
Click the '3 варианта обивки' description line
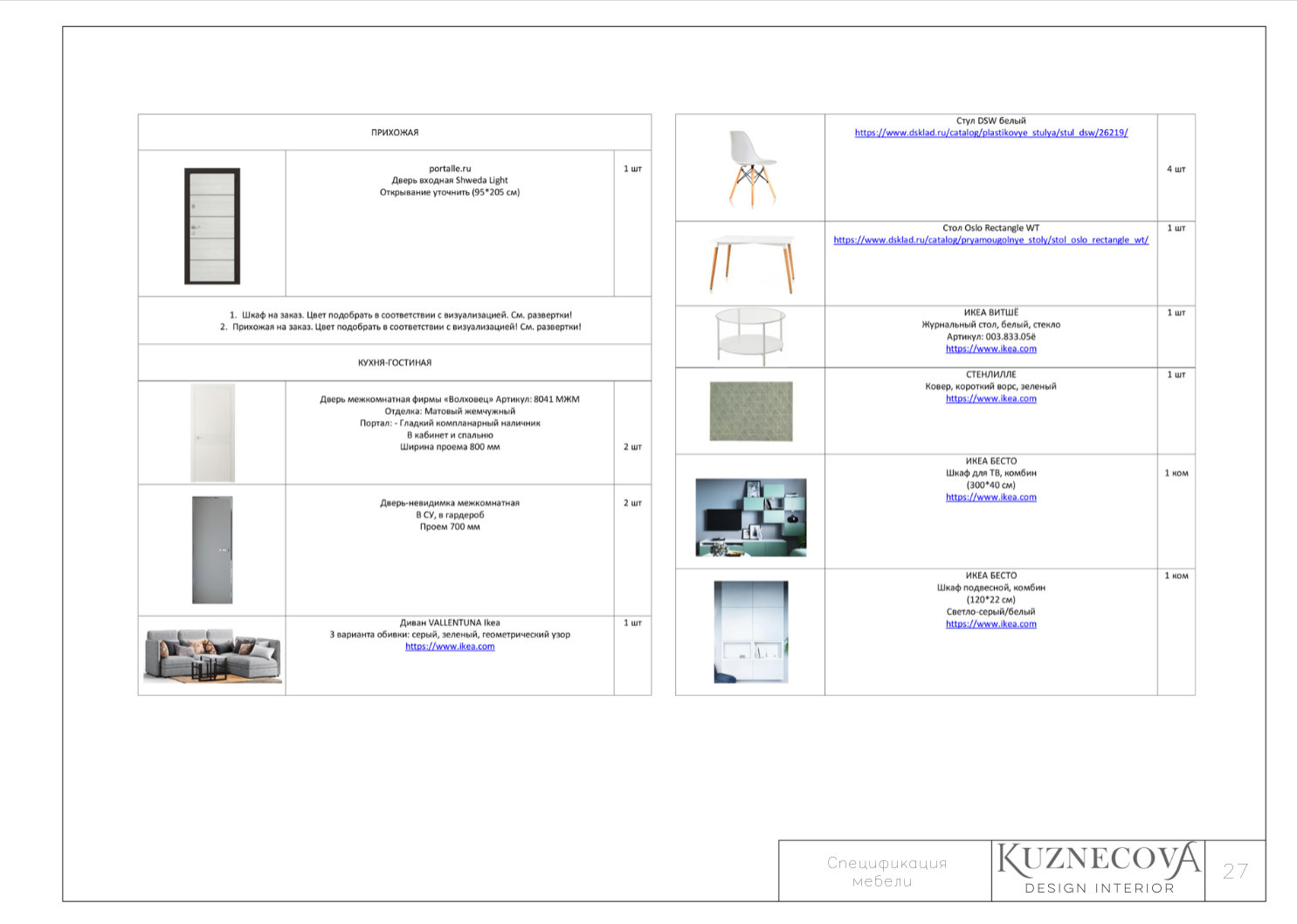(450, 634)
